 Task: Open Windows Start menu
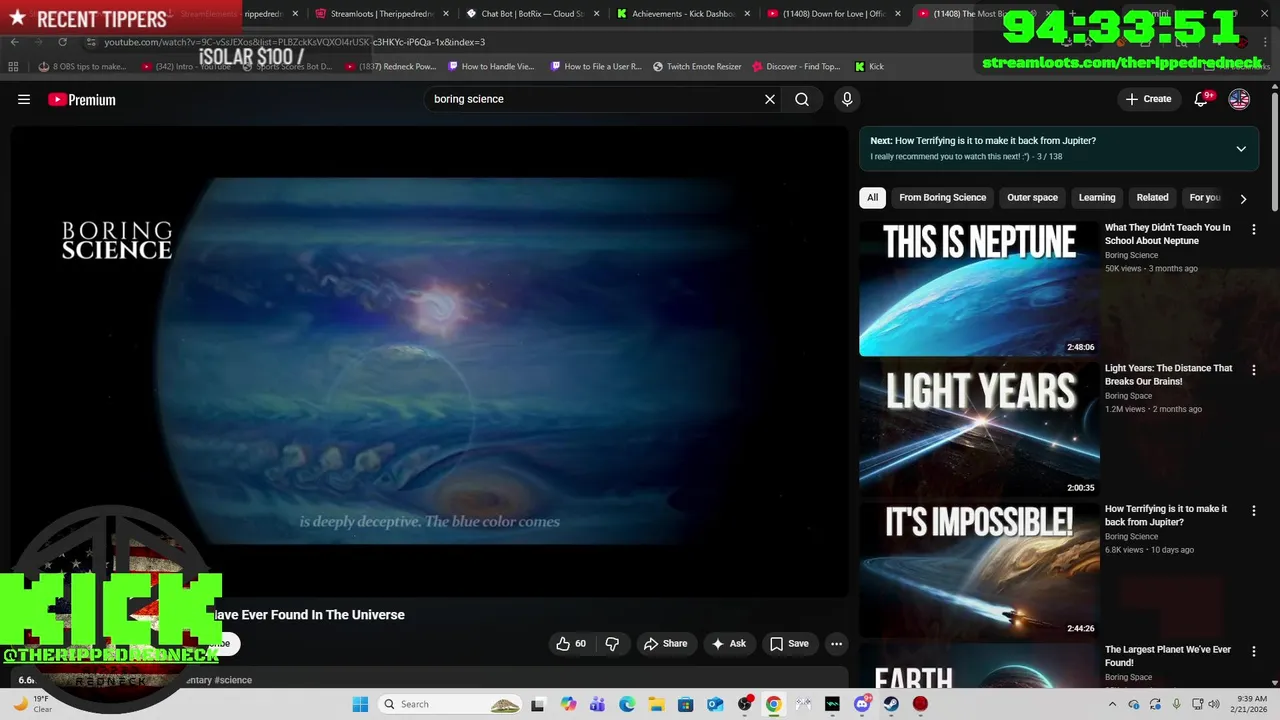coord(360,704)
